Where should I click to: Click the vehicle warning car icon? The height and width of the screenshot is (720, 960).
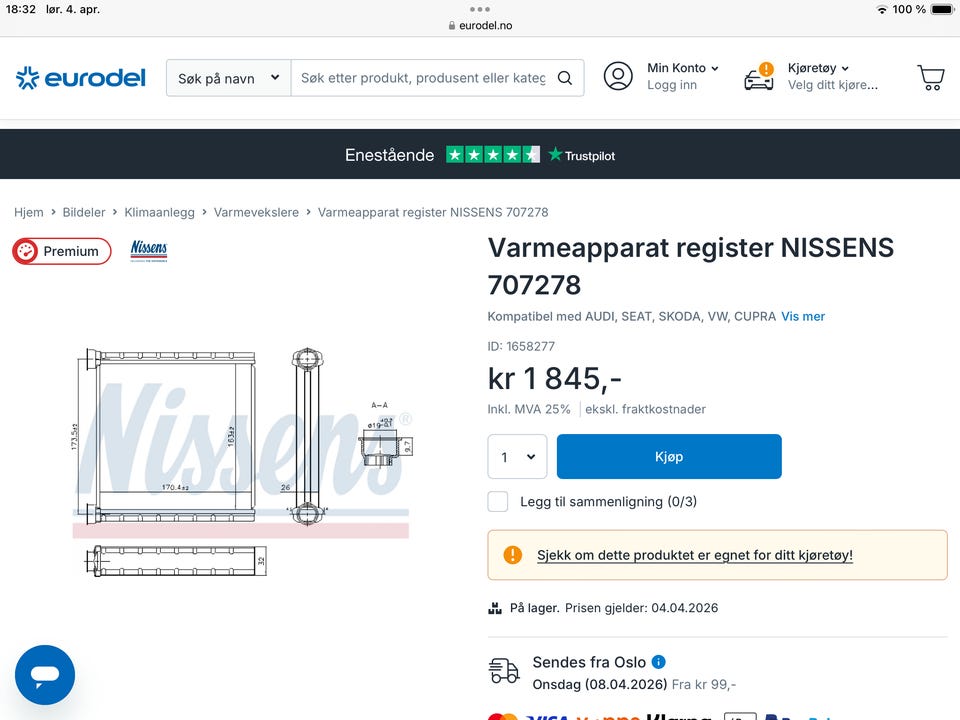[759, 77]
